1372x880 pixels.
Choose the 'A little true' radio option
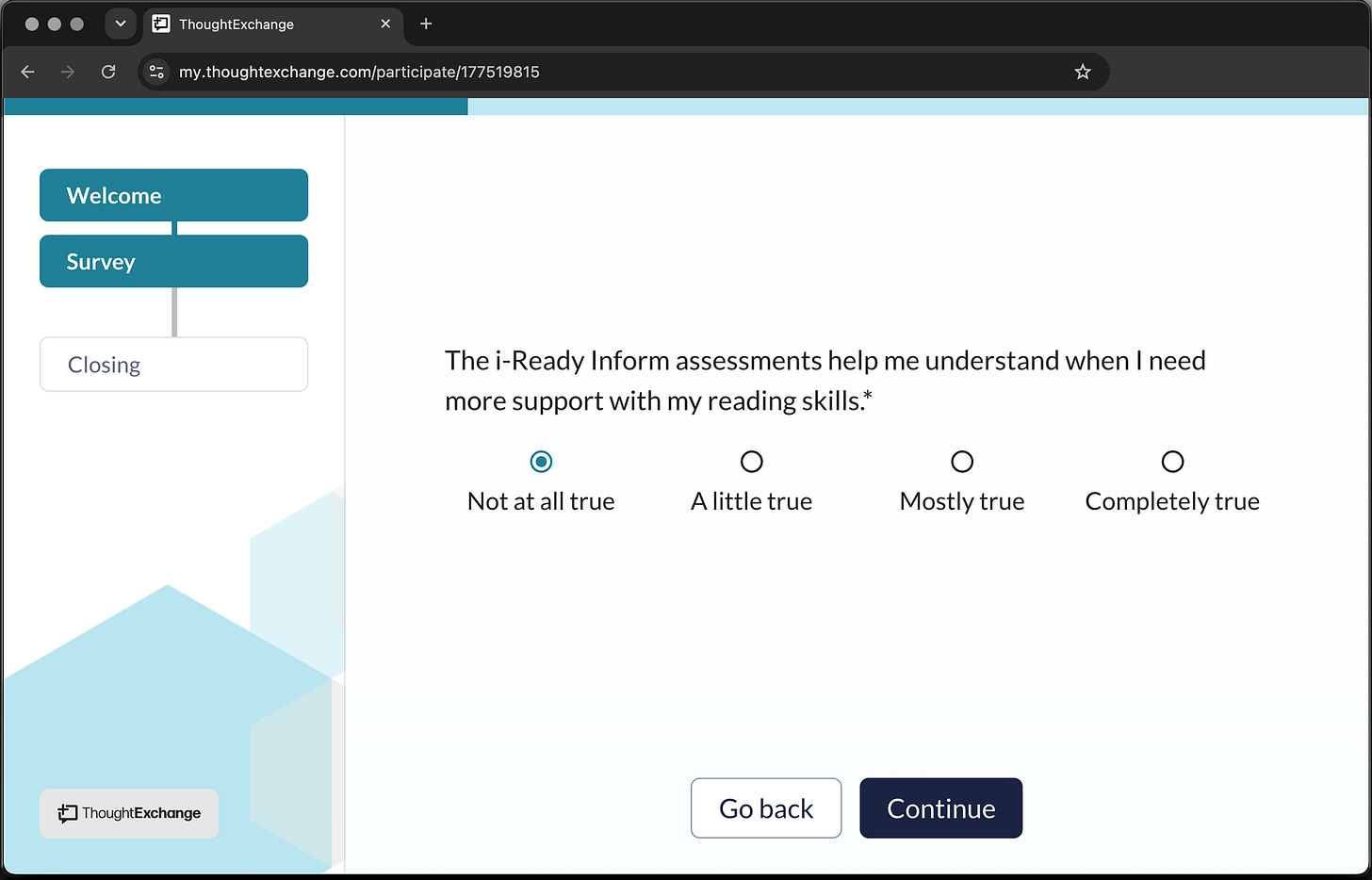coord(751,462)
